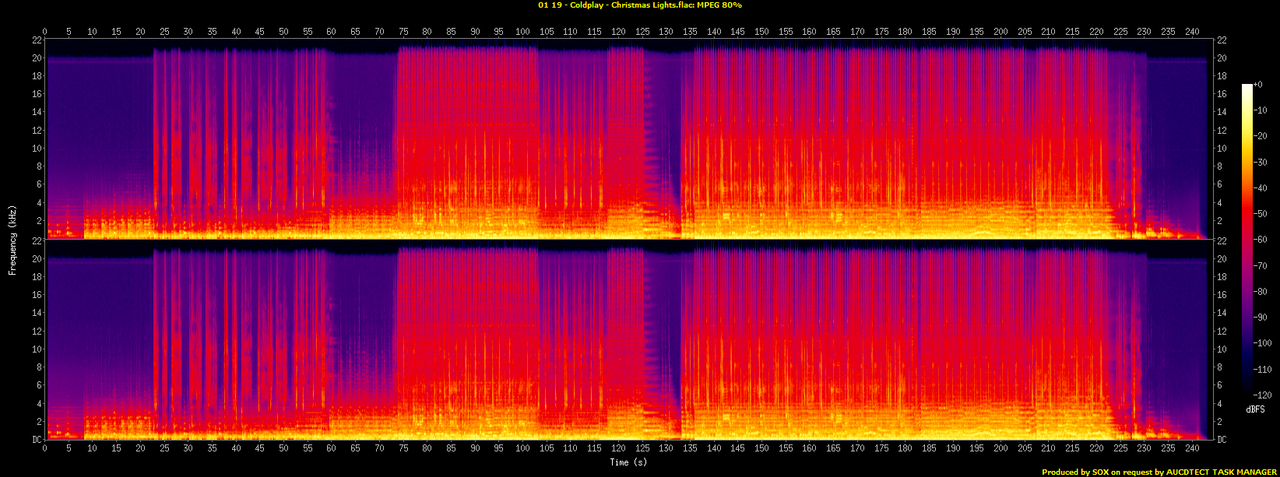Click upper channel spectrogram at 130 seconds

point(667,140)
